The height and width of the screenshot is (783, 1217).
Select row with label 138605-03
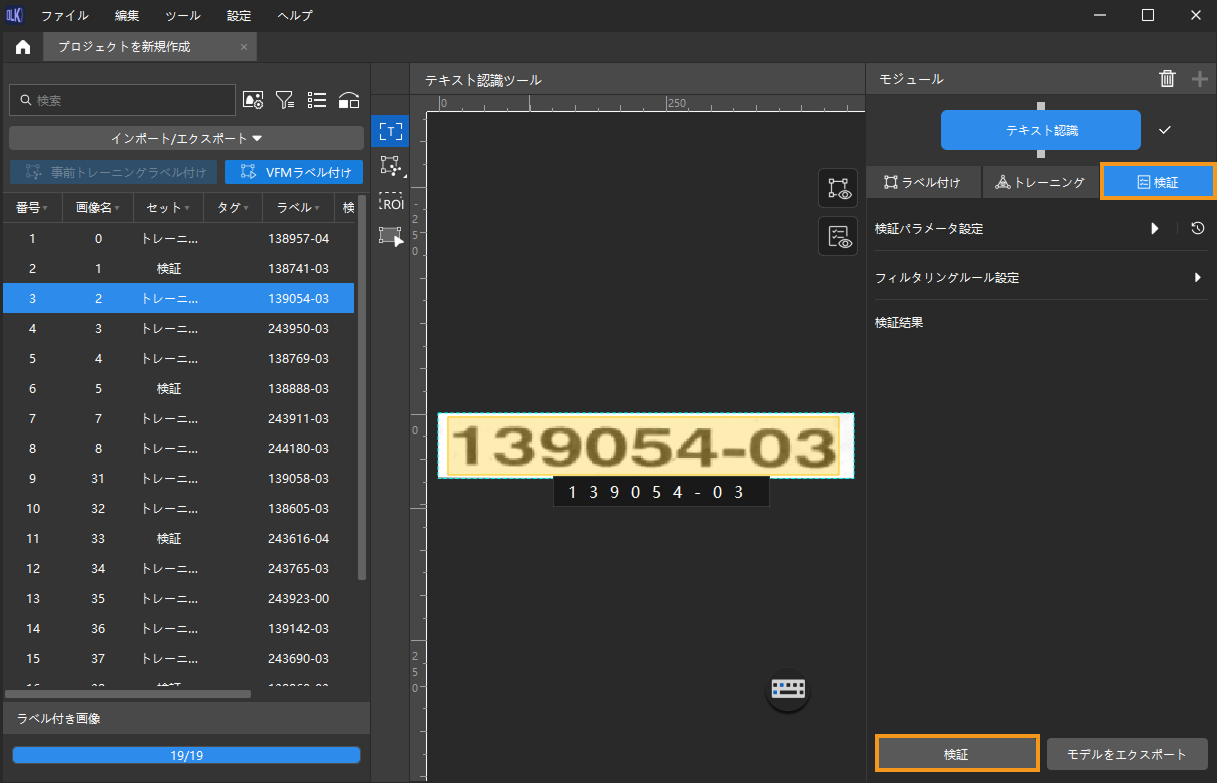(178, 508)
